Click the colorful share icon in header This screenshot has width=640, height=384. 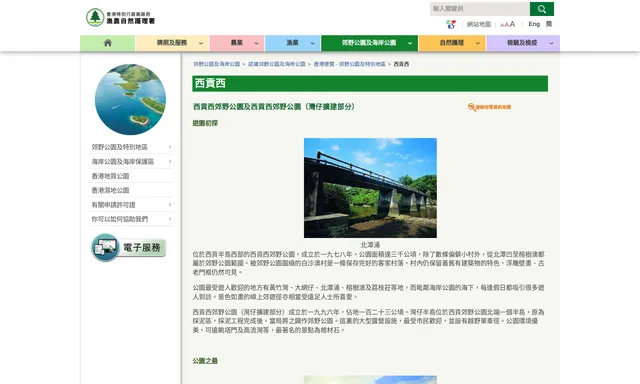point(451,24)
